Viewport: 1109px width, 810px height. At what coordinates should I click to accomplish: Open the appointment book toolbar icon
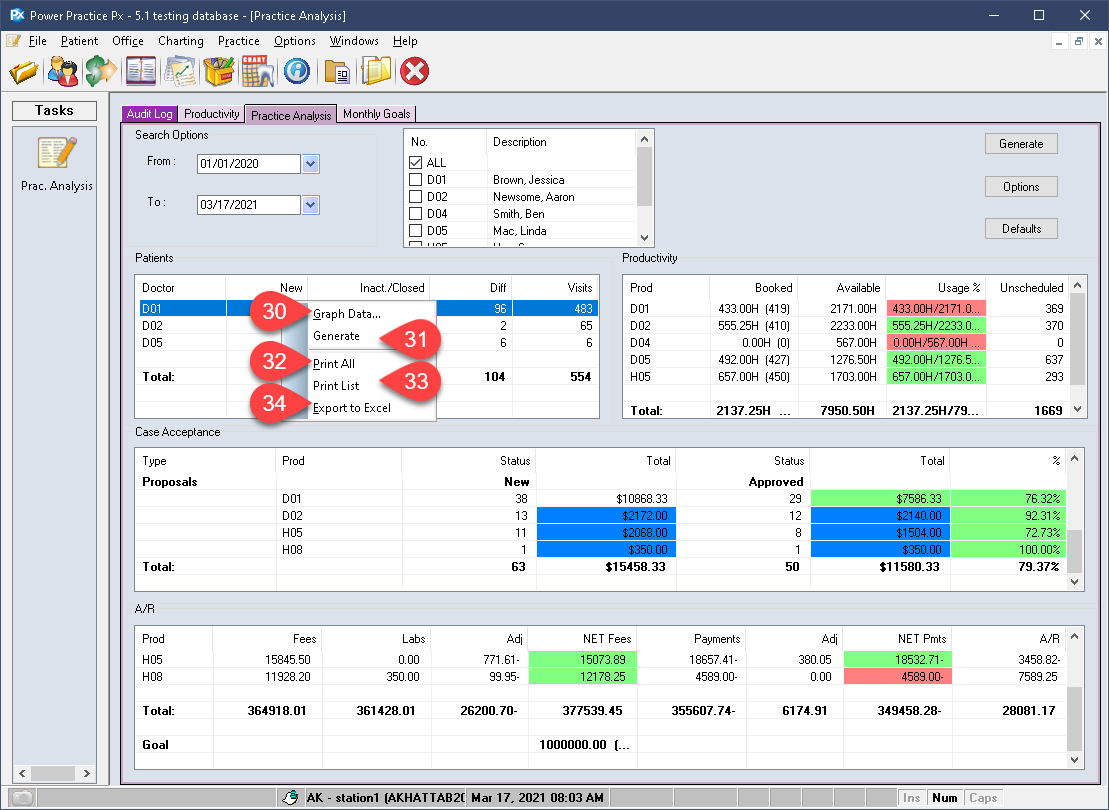[141, 71]
